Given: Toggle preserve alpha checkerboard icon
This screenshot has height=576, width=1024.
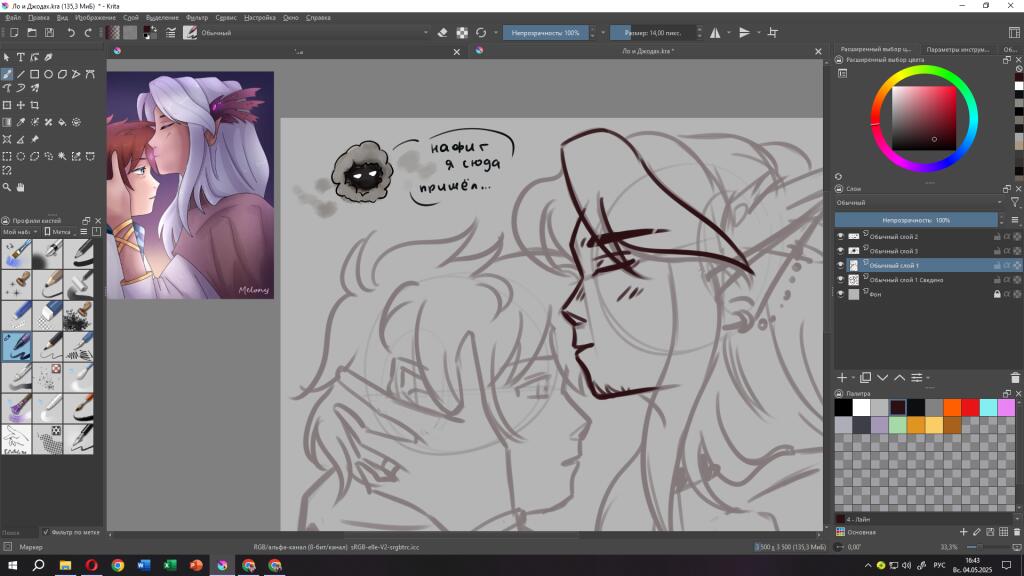Looking at the screenshot, I should (x=462, y=33).
